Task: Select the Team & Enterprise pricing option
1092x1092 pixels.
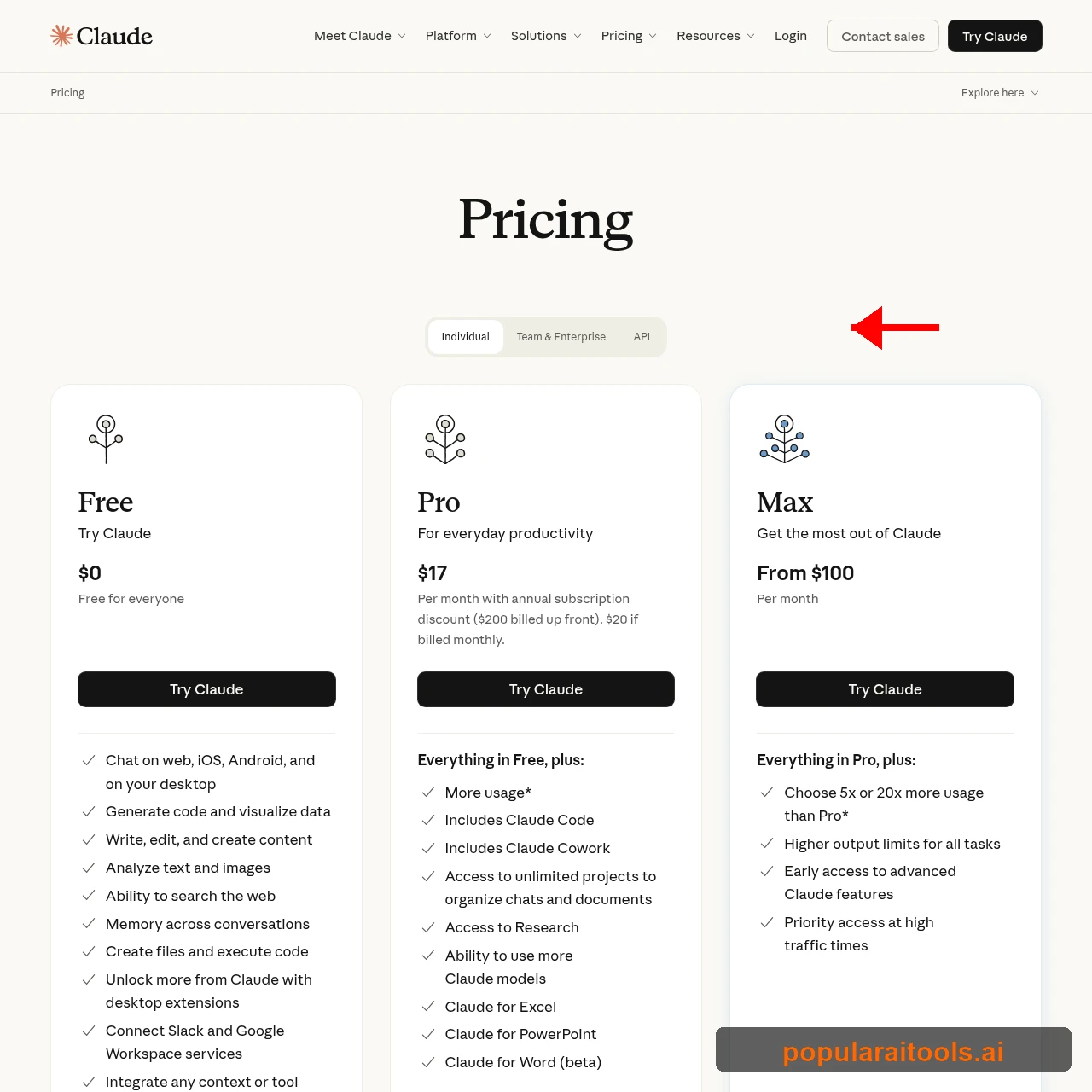Action: coord(561,337)
